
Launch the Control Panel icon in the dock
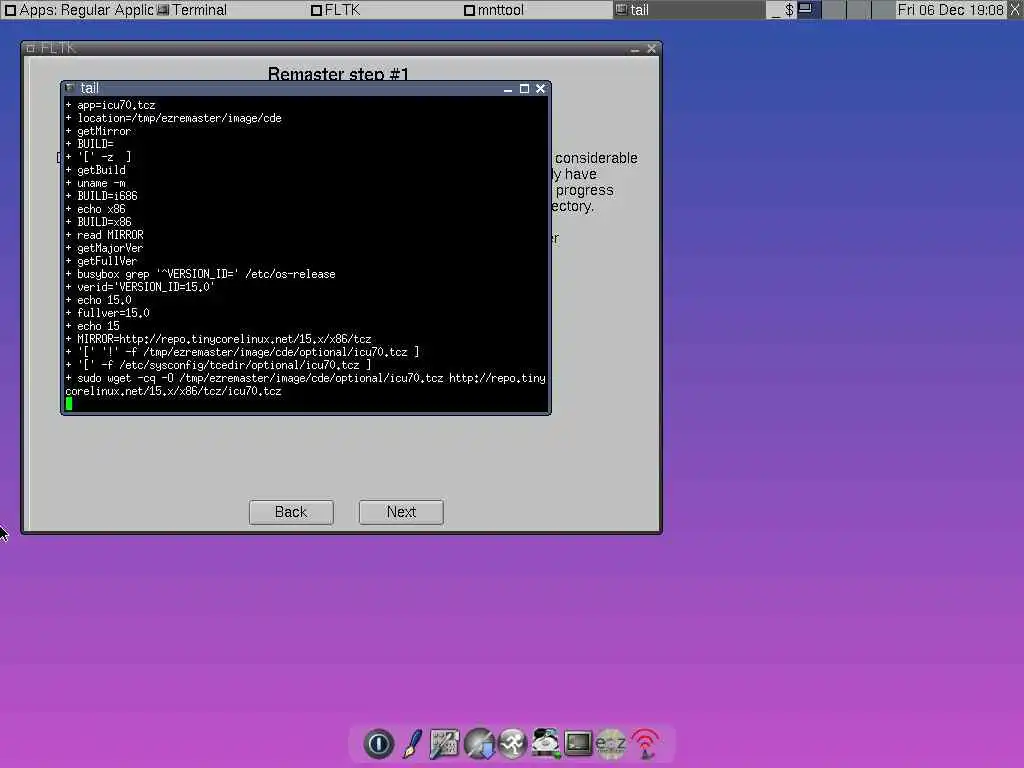pos(445,744)
